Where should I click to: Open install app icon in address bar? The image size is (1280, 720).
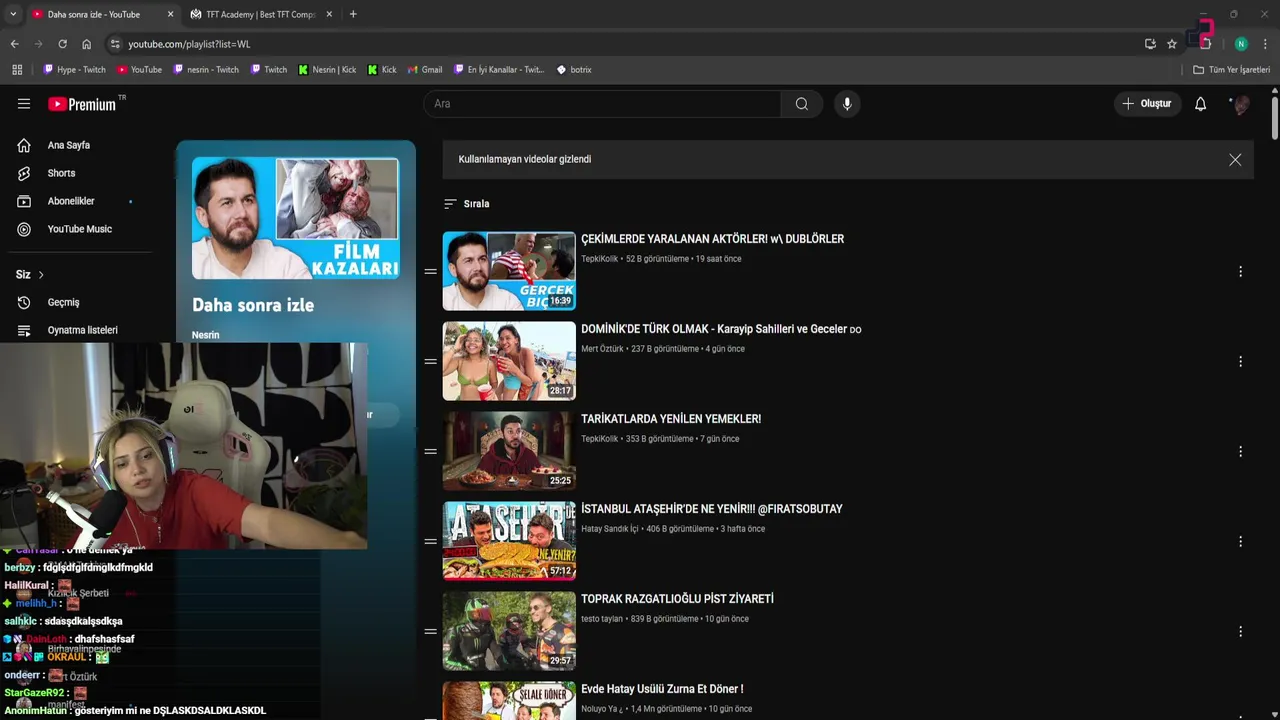coord(1150,44)
